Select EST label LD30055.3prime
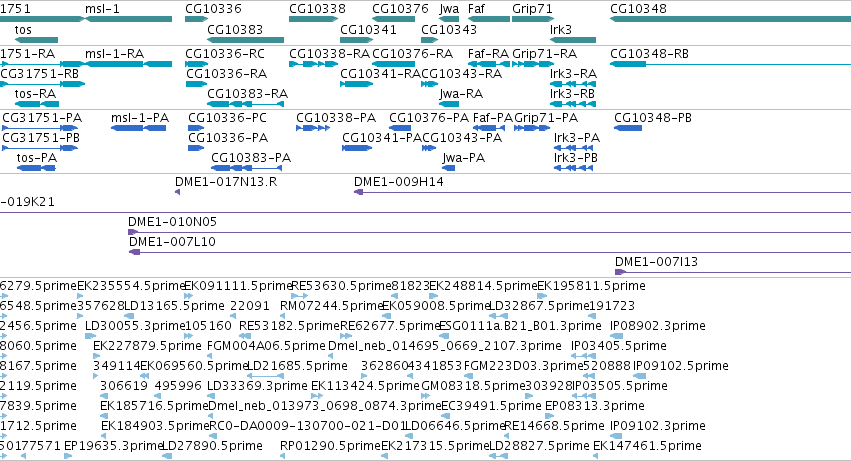 tap(135, 326)
